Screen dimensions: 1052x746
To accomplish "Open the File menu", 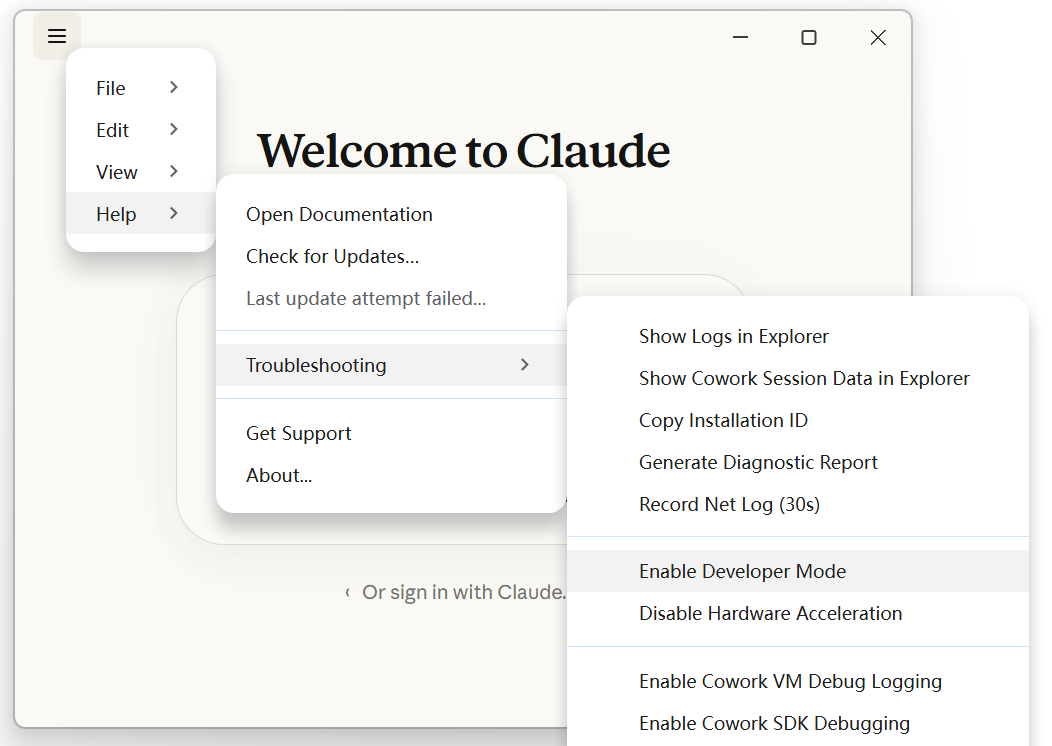I will pos(140,88).
